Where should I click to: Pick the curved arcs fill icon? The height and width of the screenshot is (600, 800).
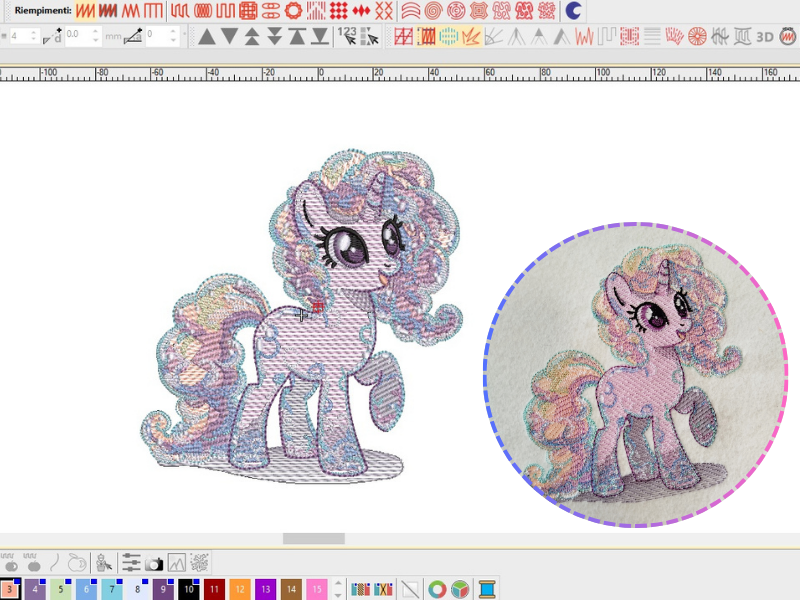point(411,10)
